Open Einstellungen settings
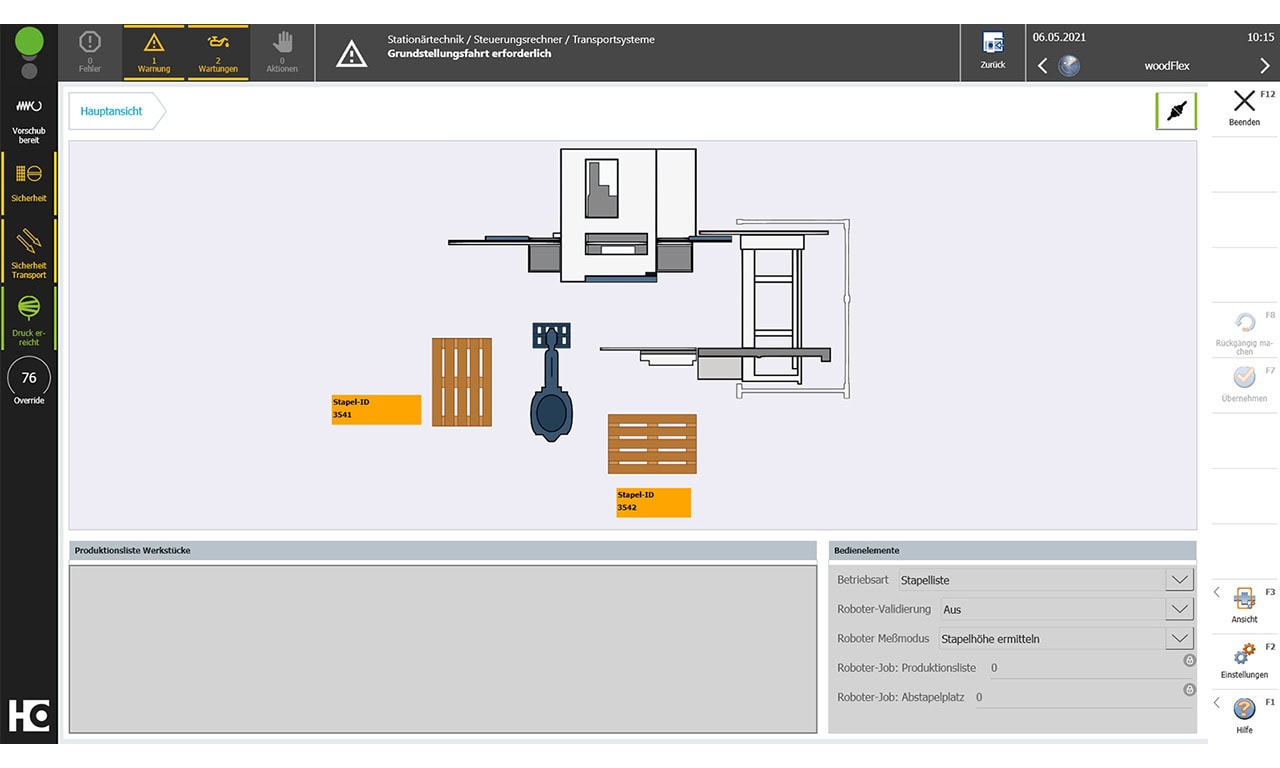The width and height of the screenshot is (1280, 768). point(1244,661)
